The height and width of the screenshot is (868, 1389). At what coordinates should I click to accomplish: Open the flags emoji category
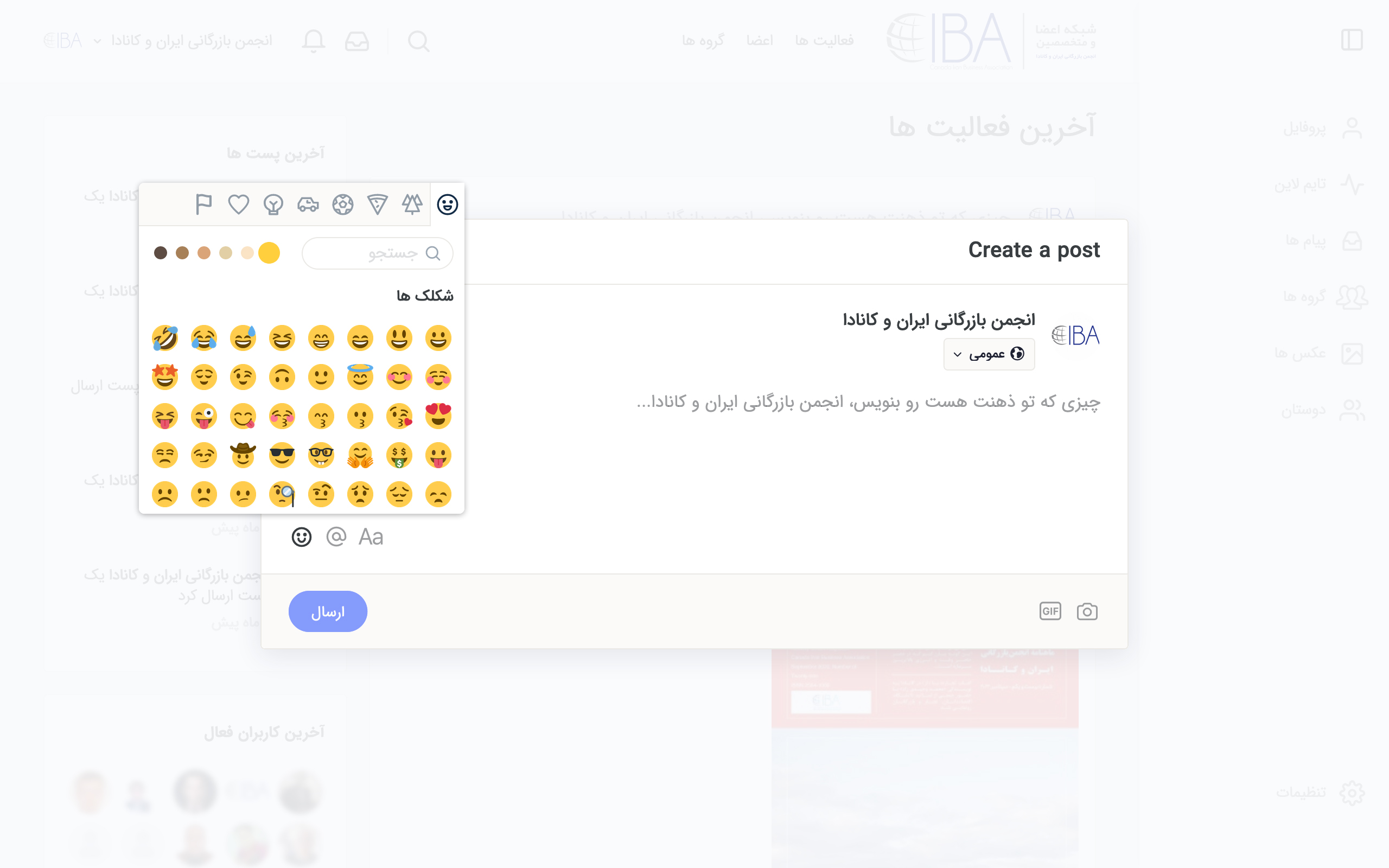click(204, 205)
